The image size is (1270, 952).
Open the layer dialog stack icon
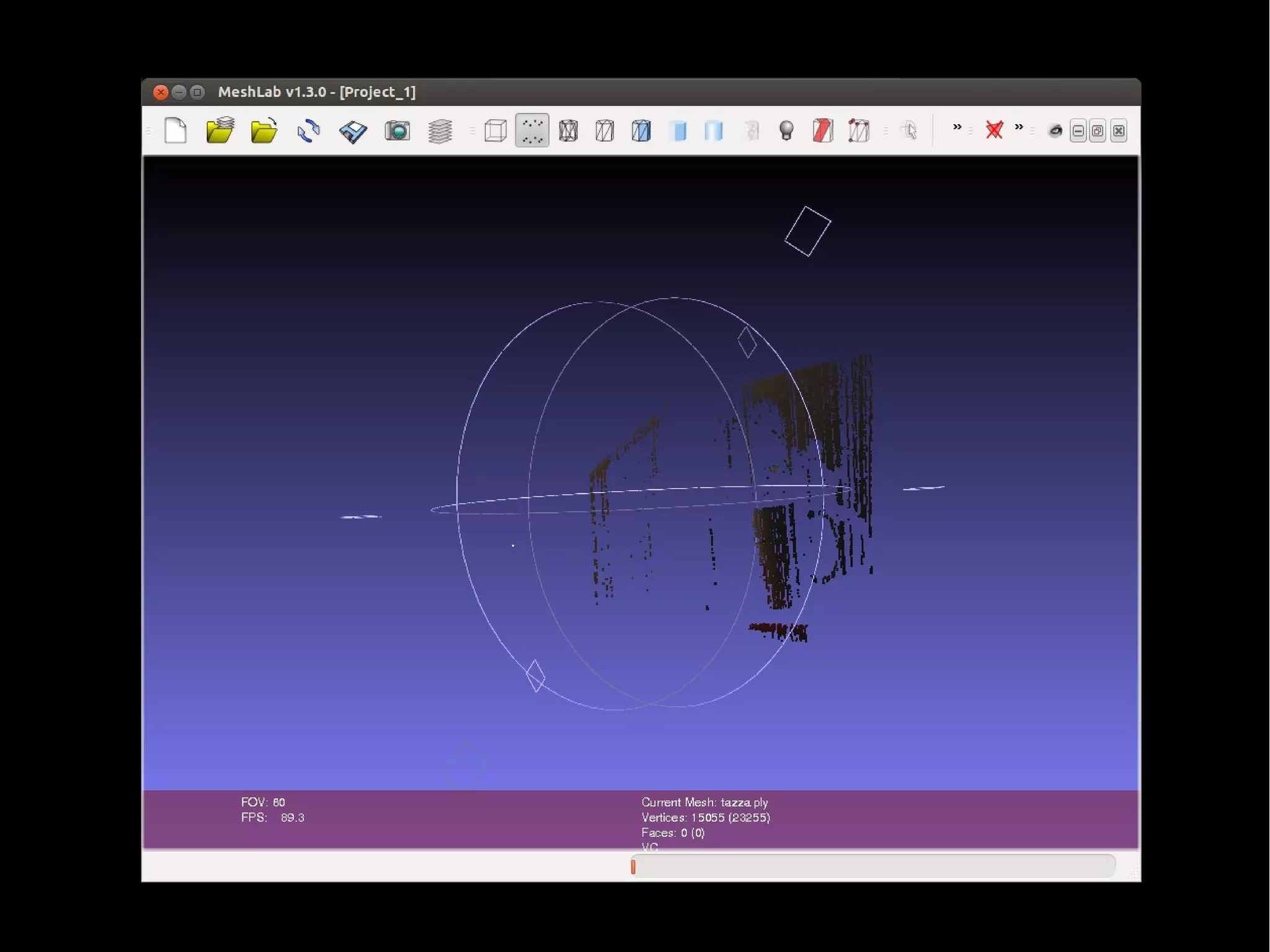coord(440,131)
